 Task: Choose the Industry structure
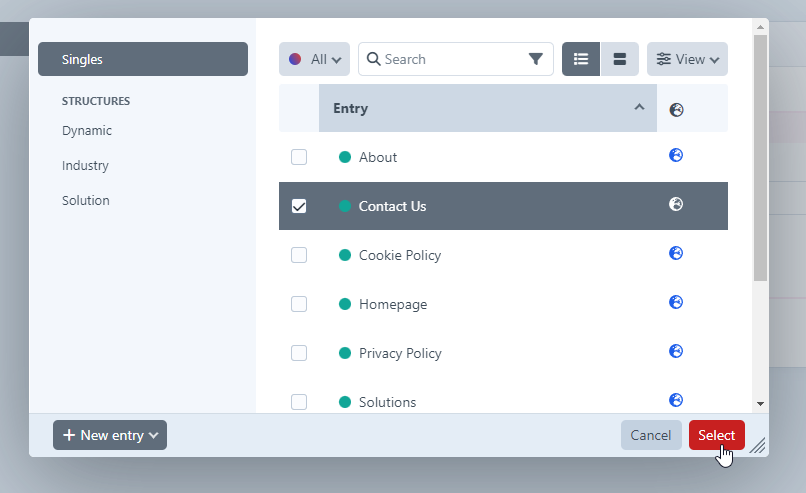[85, 166]
